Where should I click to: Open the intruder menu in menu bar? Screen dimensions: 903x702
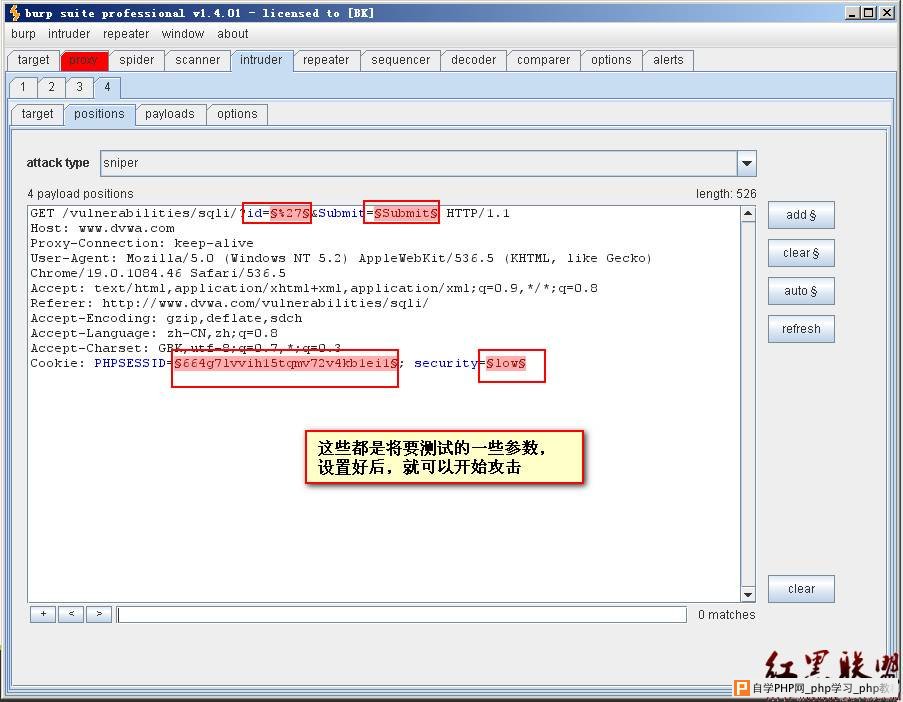[x=69, y=34]
